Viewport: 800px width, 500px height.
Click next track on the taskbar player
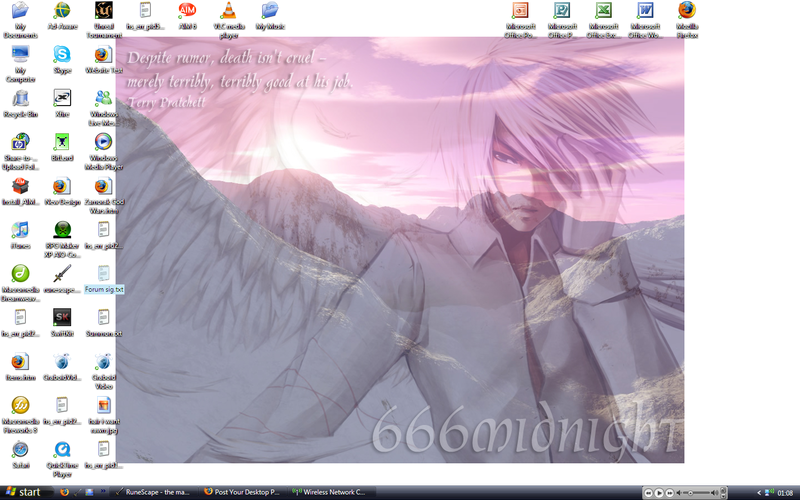pos(669,493)
